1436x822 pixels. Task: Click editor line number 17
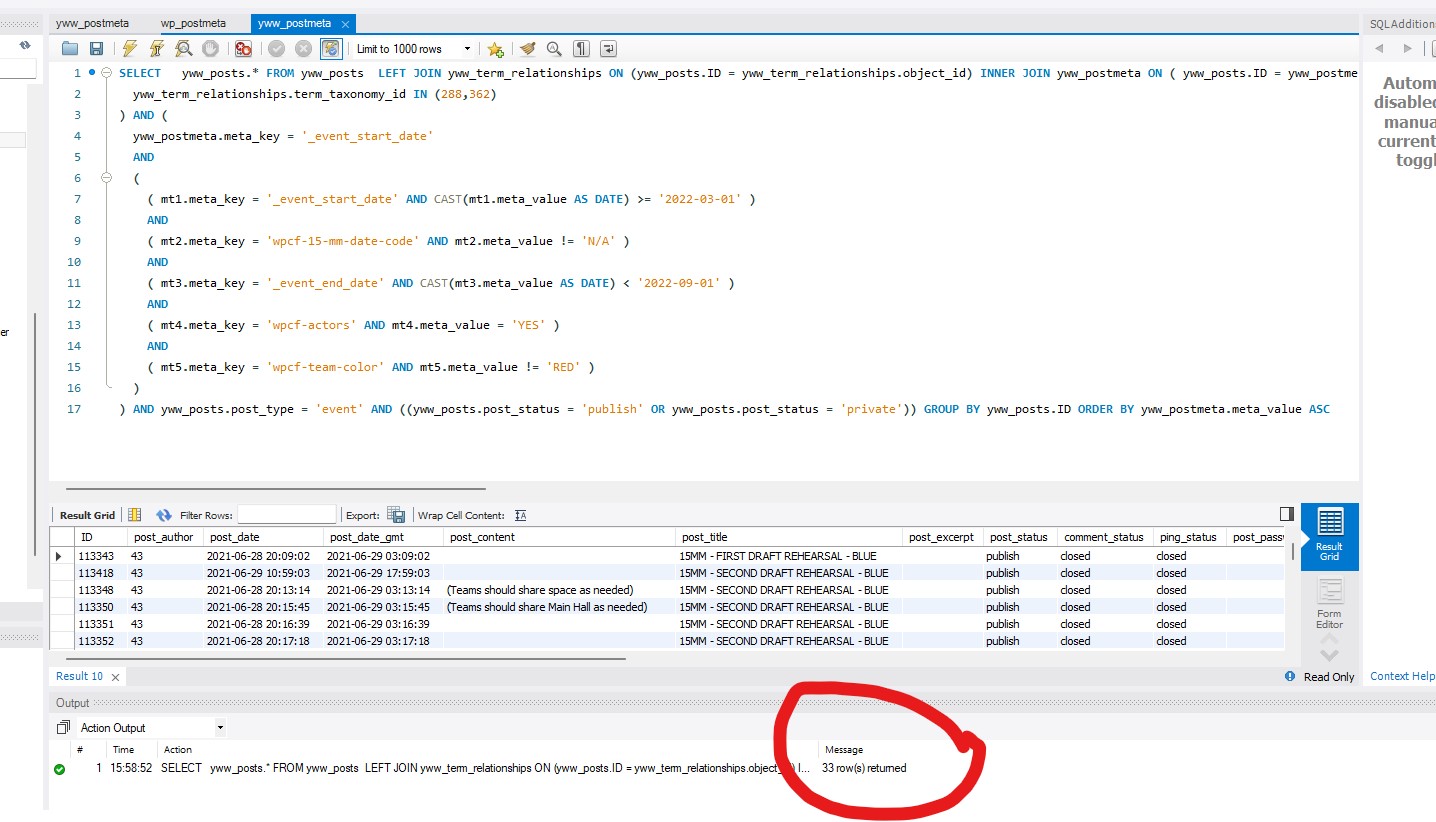74,409
